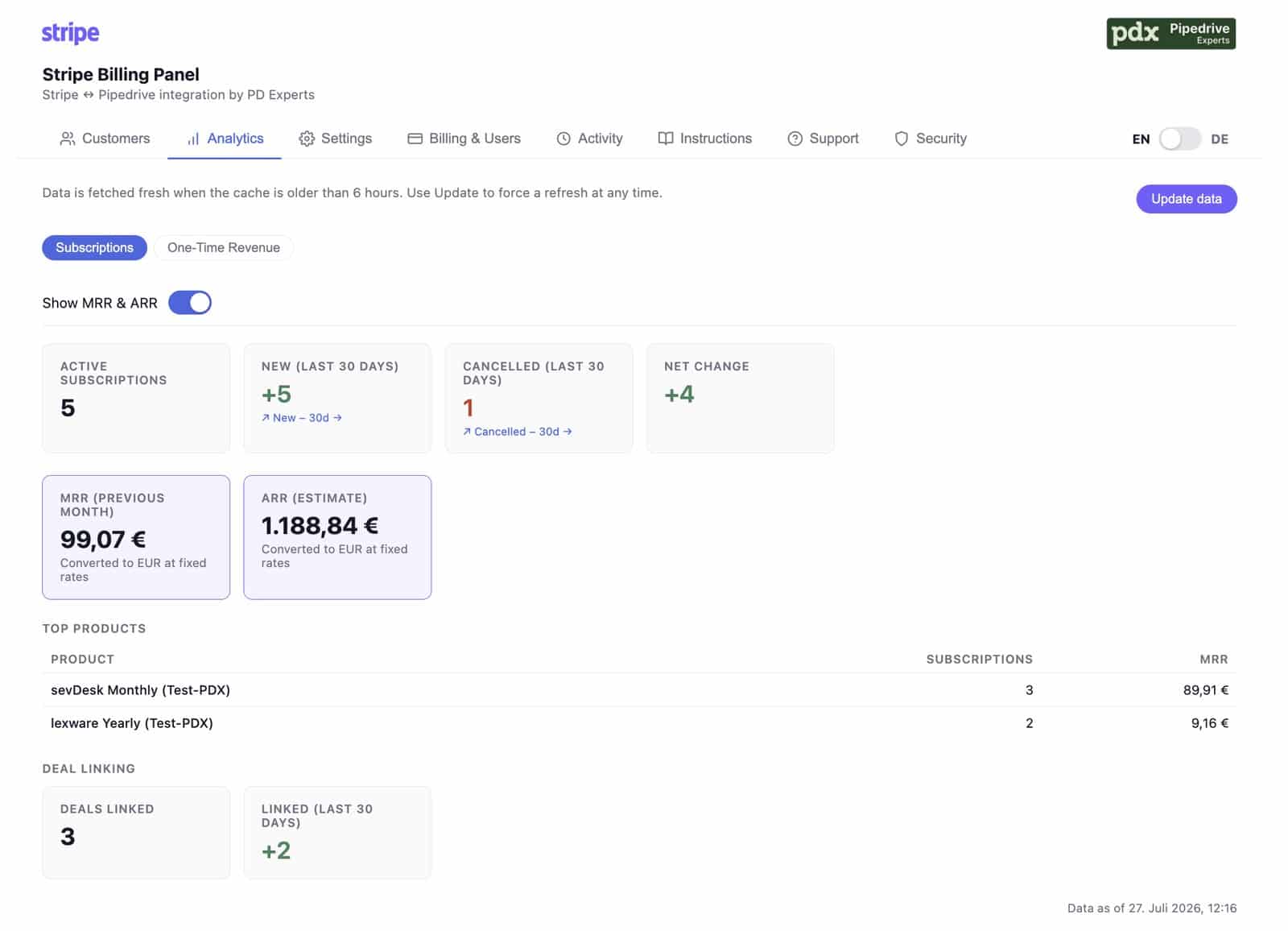Click lexware Yearly subscriptions count 2
This screenshot has width=1288, height=931.
1029,723
